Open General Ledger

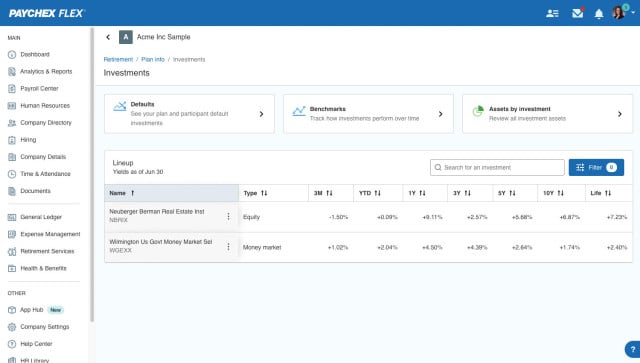click(41, 217)
